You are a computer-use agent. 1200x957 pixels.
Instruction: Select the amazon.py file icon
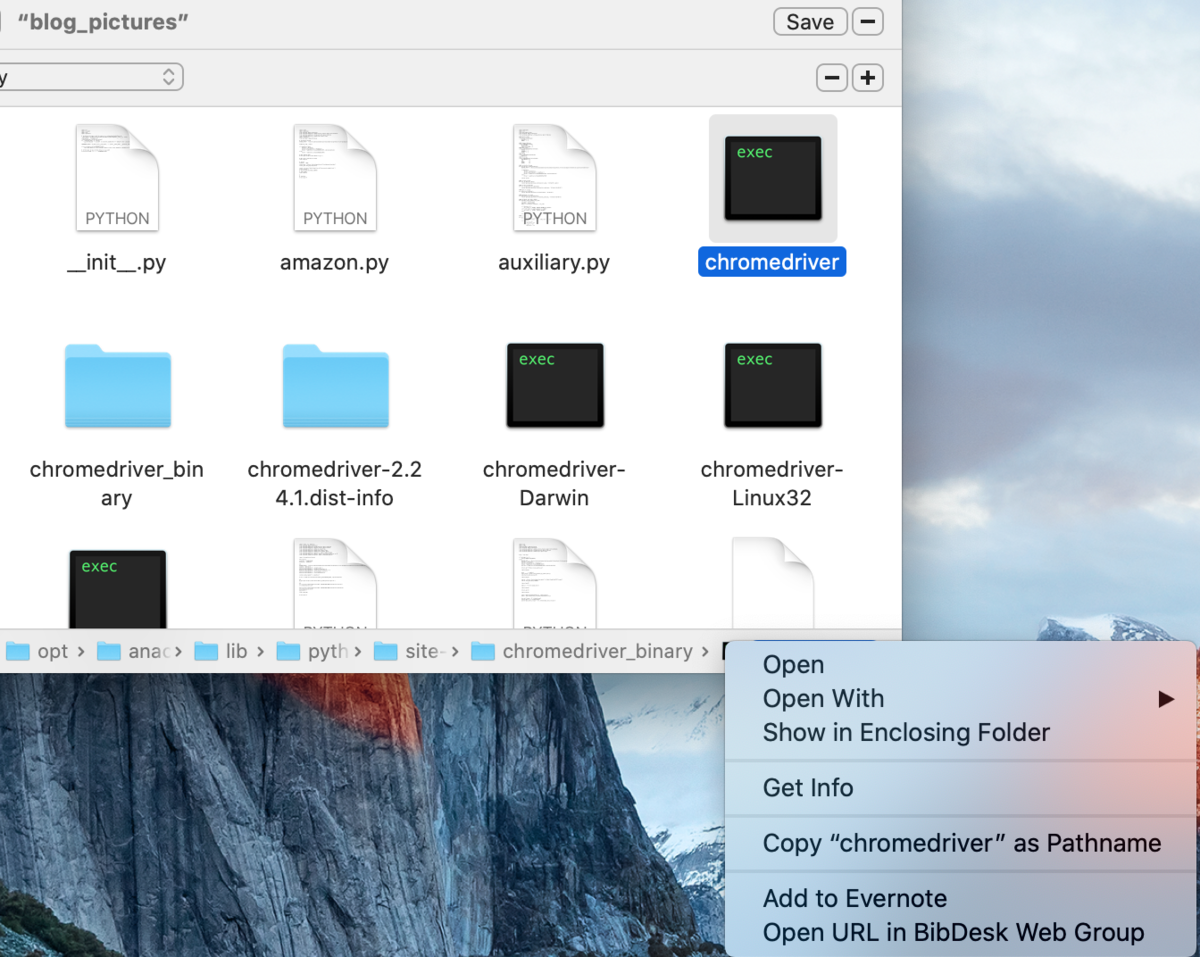(335, 178)
